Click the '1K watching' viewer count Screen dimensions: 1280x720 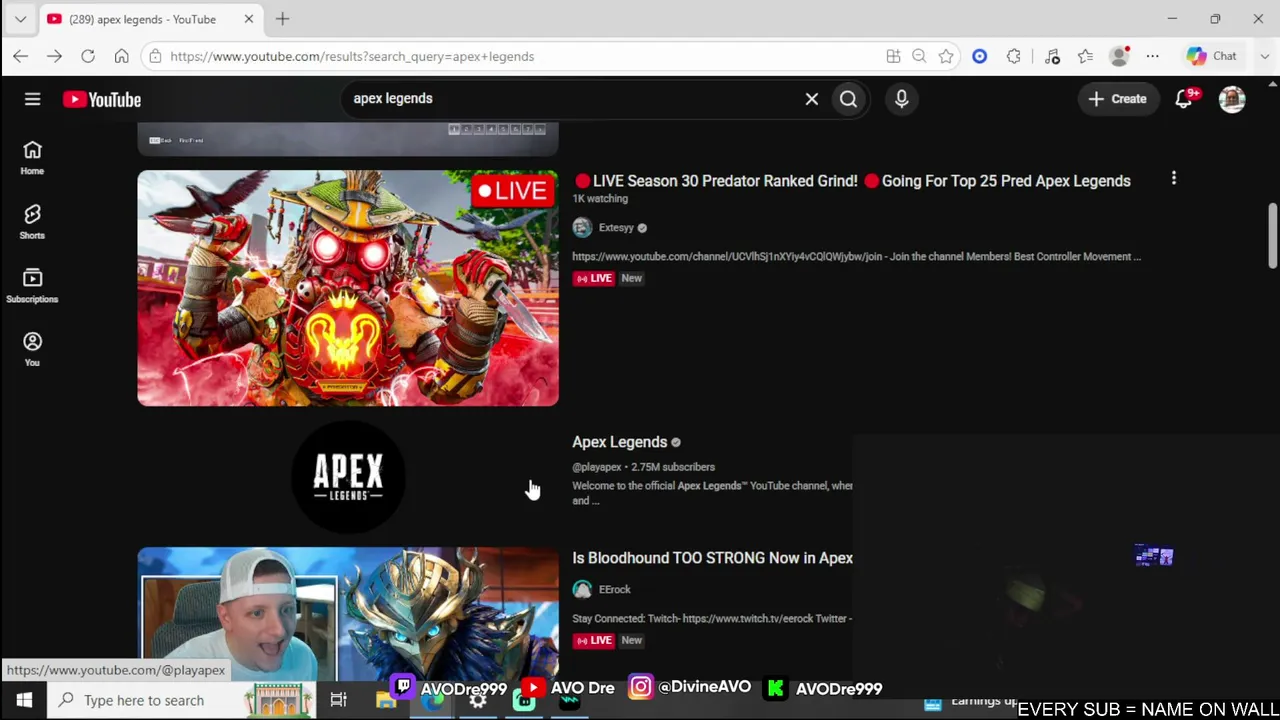600,199
